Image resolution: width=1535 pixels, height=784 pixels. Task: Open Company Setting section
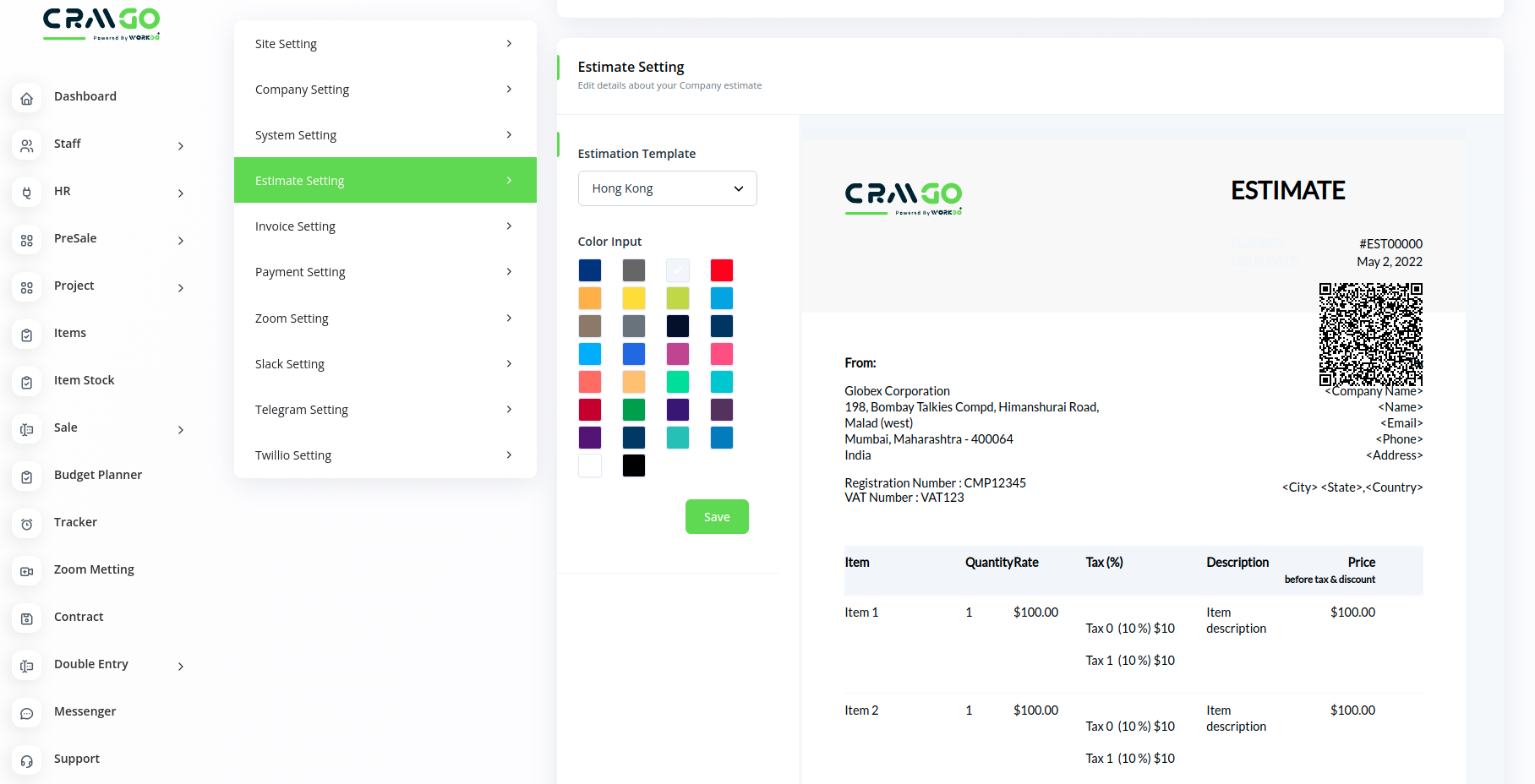(385, 90)
